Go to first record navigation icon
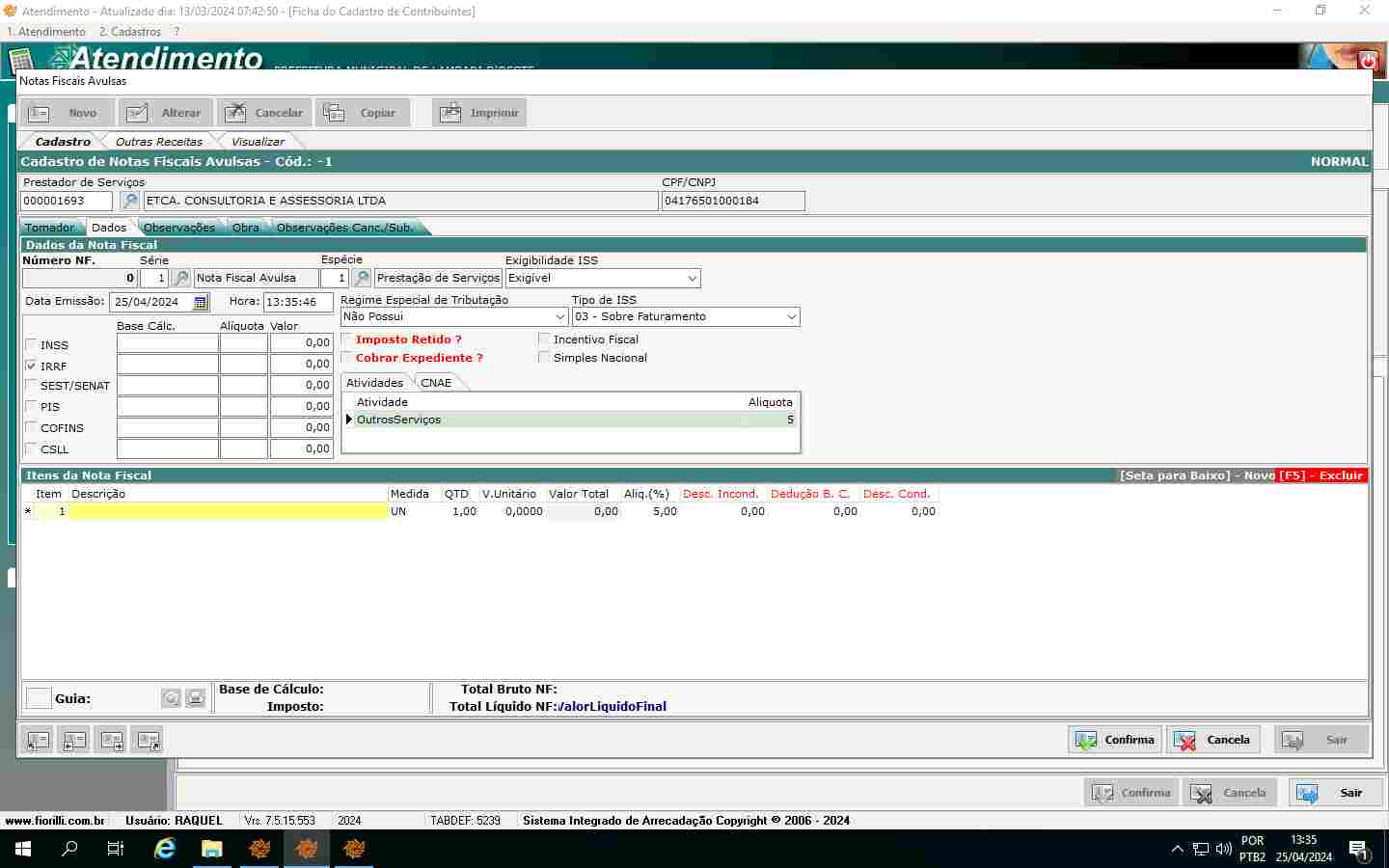Image resolution: width=1389 pixels, height=868 pixels. [x=38, y=740]
